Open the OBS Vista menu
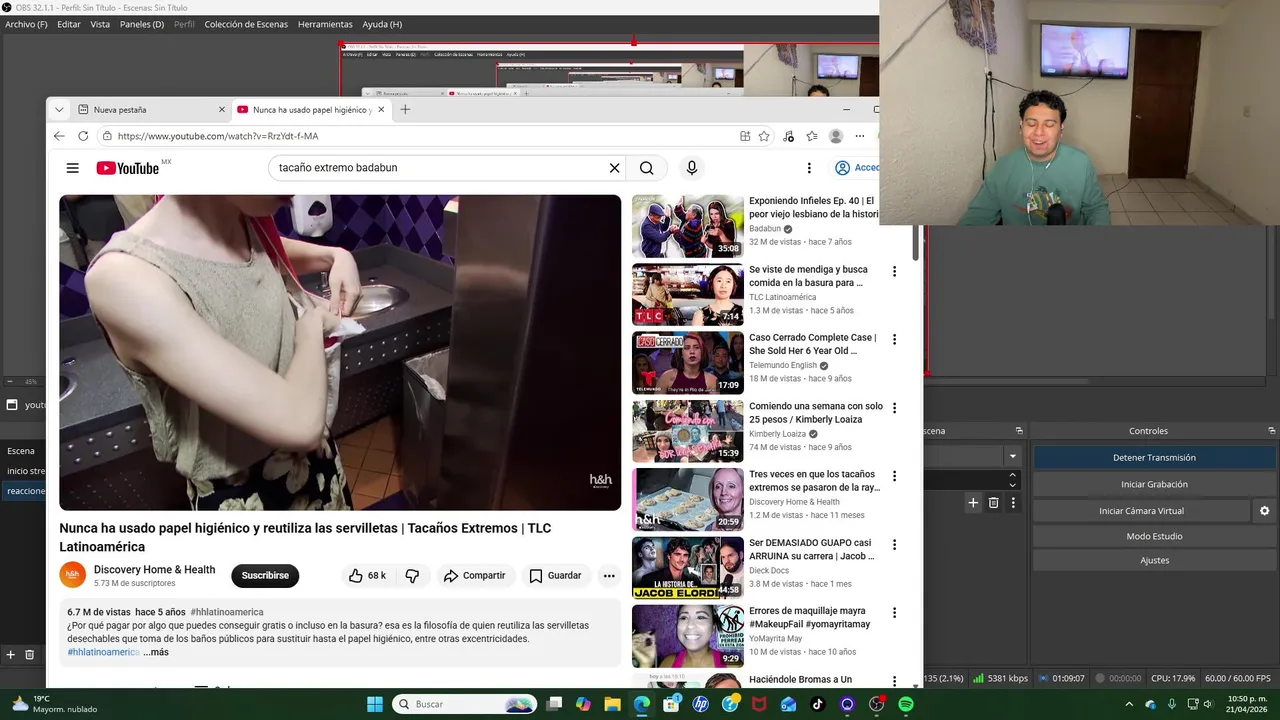Viewport: 1280px width, 720px height. tap(100, 24)
